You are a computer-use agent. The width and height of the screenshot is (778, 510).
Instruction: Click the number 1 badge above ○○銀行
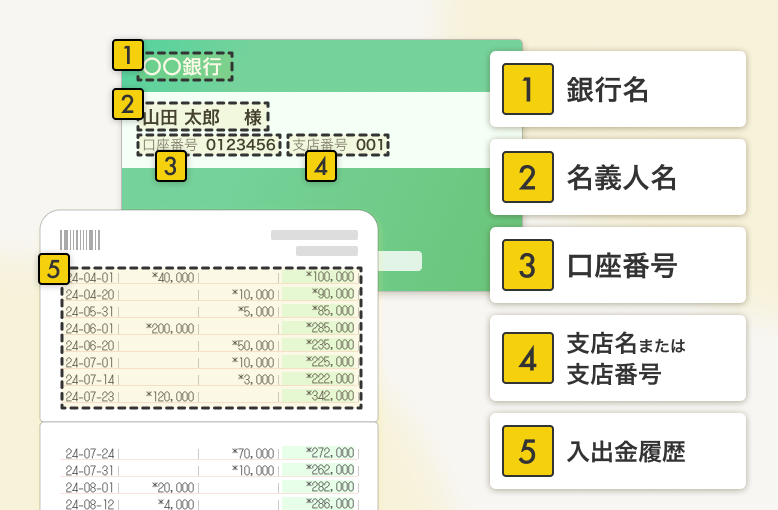[x=127, y=54]
